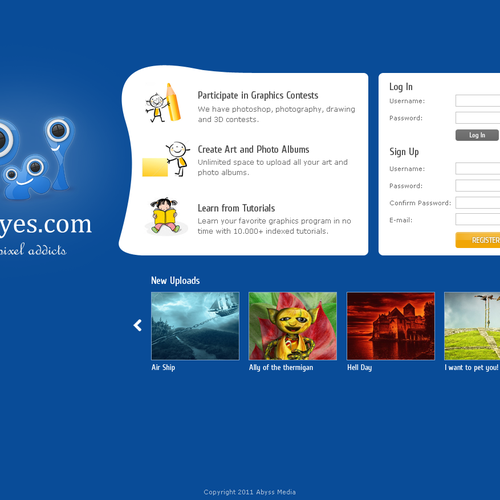Focus the E-mail input field

pyautogui.click(x=478, y=220)
